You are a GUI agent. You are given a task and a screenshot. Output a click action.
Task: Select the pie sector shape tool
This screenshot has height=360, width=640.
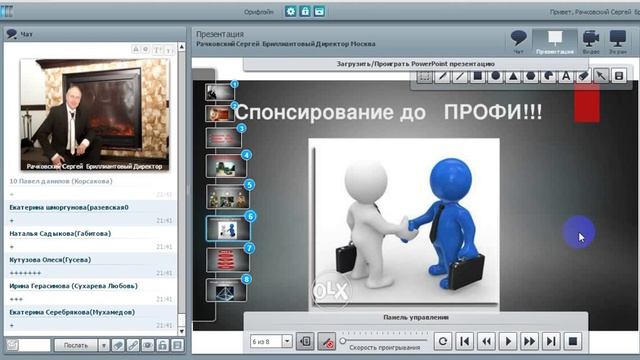pyautogui.click(x=549, y=76)
